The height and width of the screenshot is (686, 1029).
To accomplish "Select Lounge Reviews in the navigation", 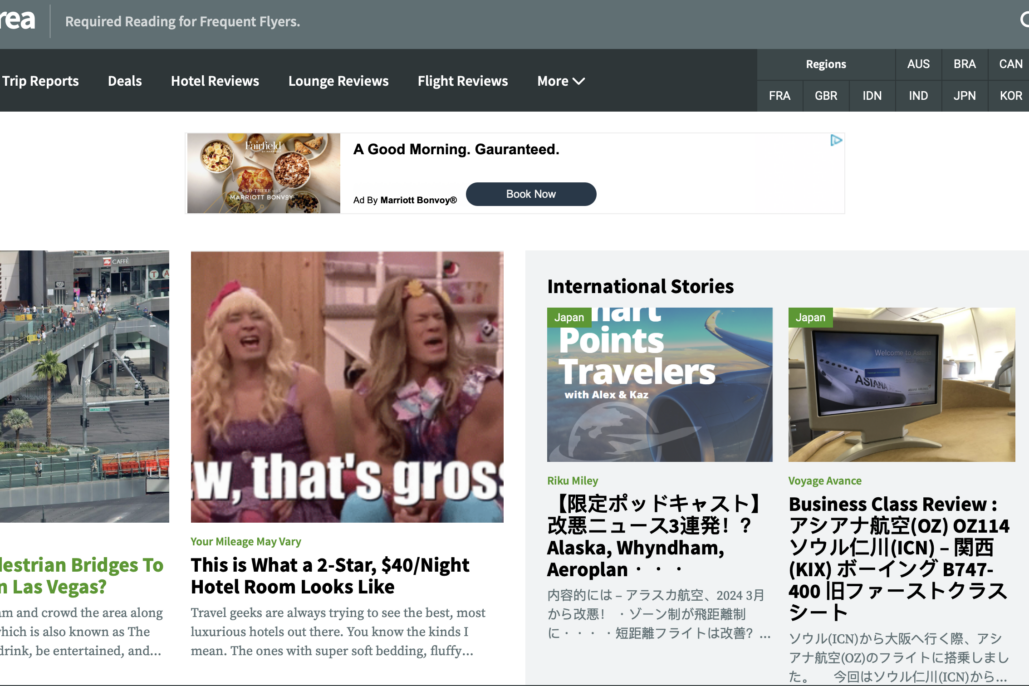I will click(x=338, y=81).
